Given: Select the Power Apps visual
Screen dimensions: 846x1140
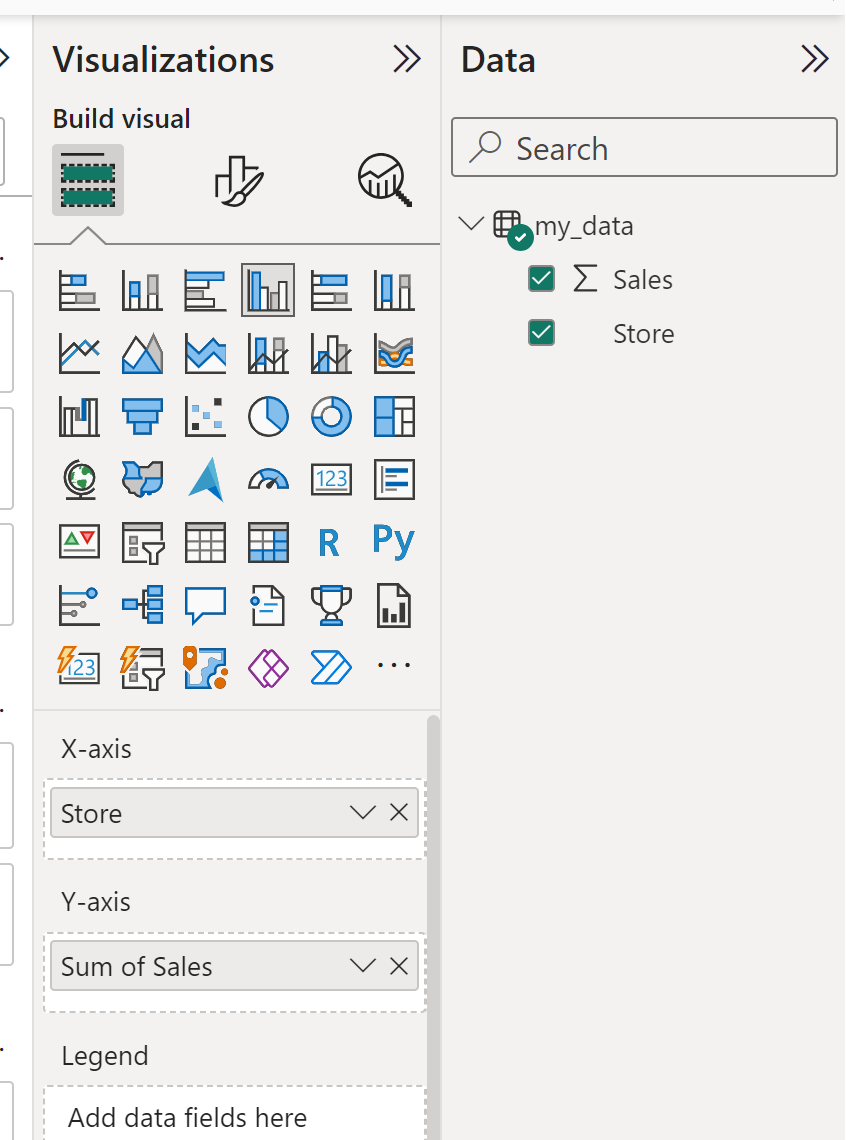Looking at the screenshot, I should click(268, 667).
